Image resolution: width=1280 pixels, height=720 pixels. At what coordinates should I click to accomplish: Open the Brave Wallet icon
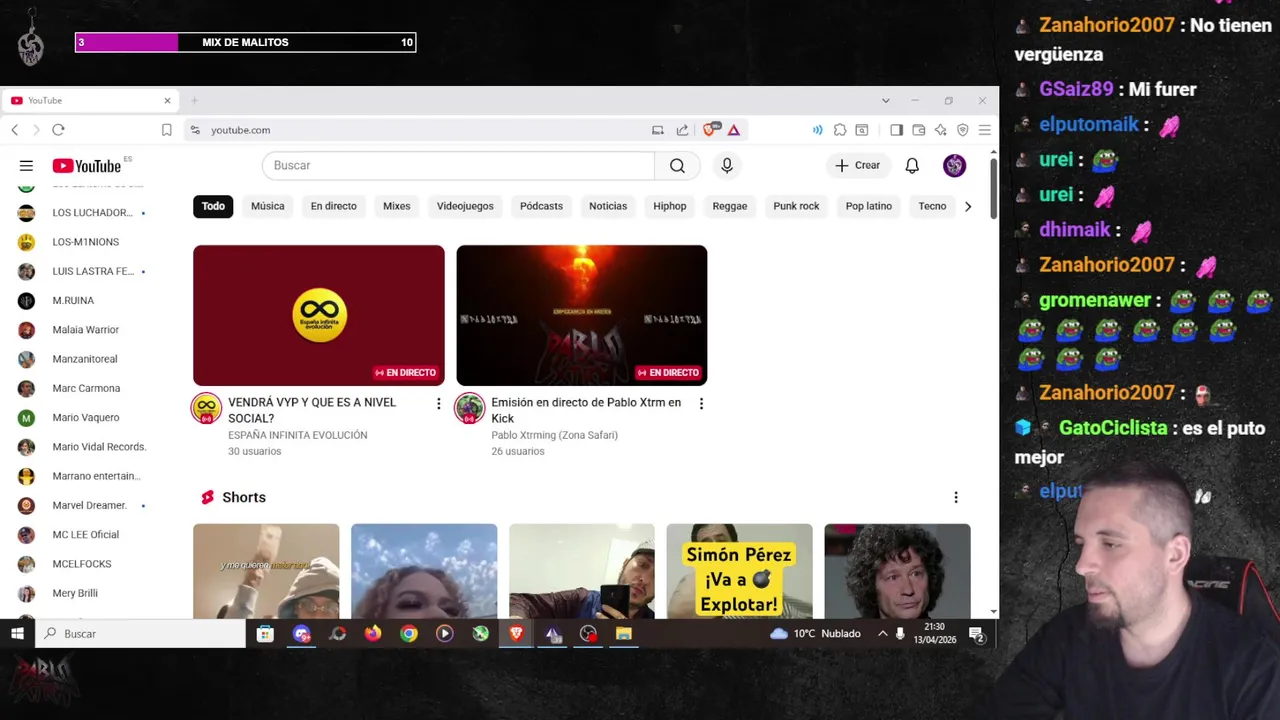coord(918,130)
